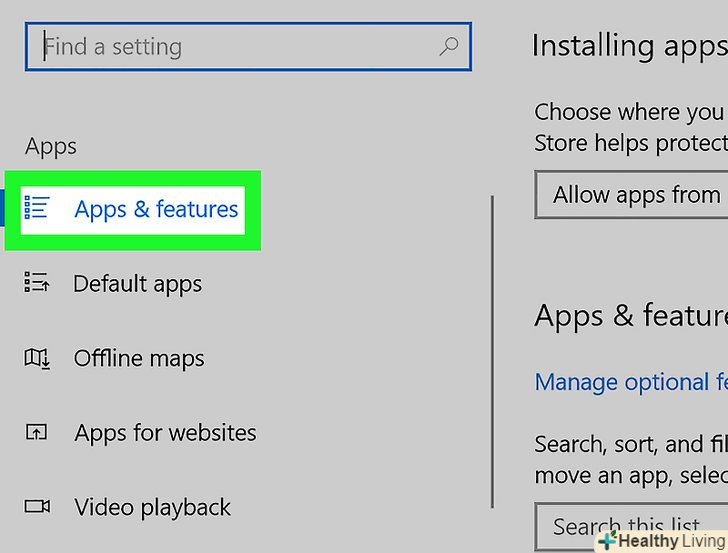
Task: Click the Offline maps map icon
Action: (37, 358)
